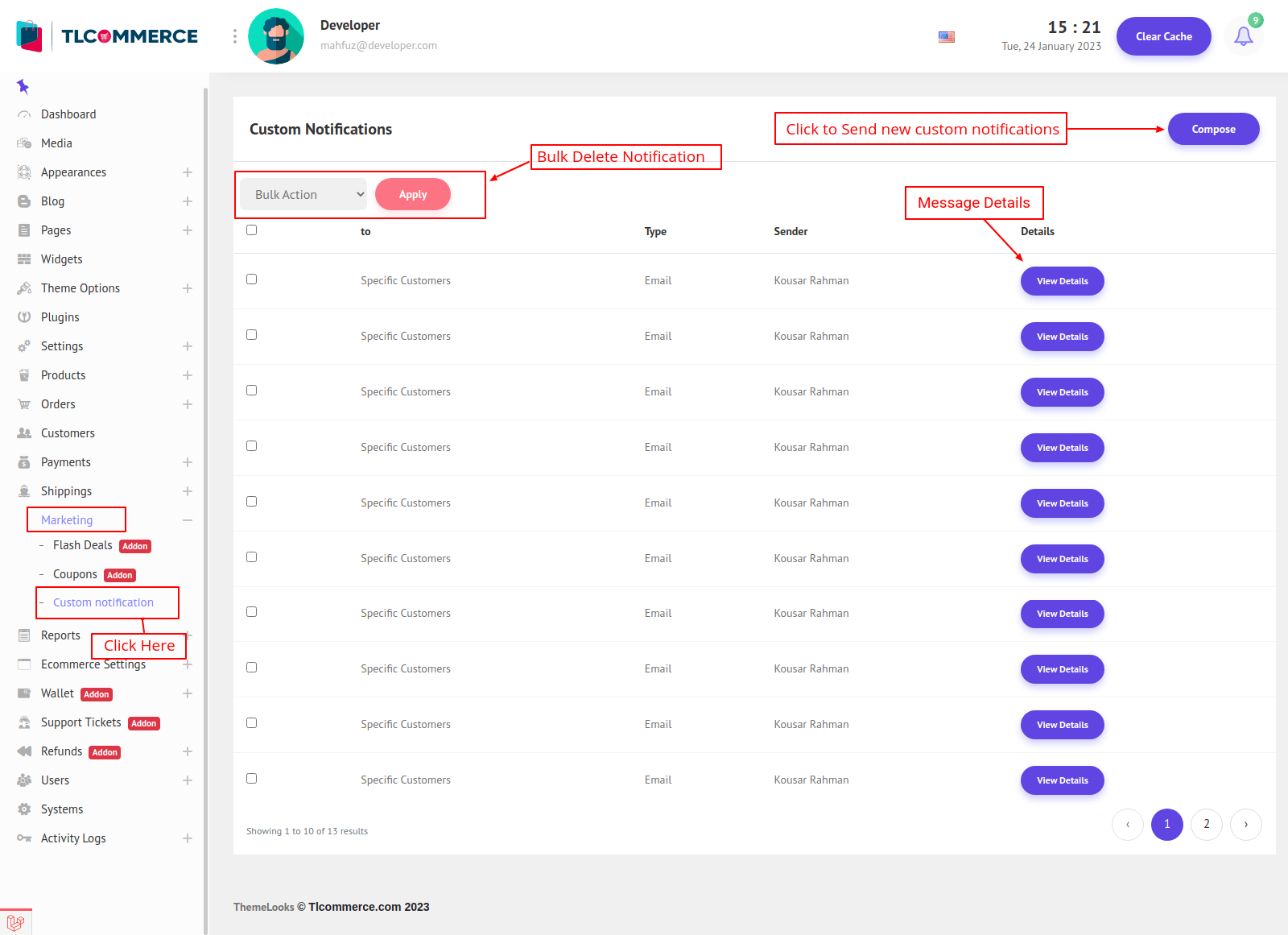Open the Laravel debug icon at bottom-left
The width and height of the screenshot is (1288, 935).
pyautogui.click(x=15, y=922)
